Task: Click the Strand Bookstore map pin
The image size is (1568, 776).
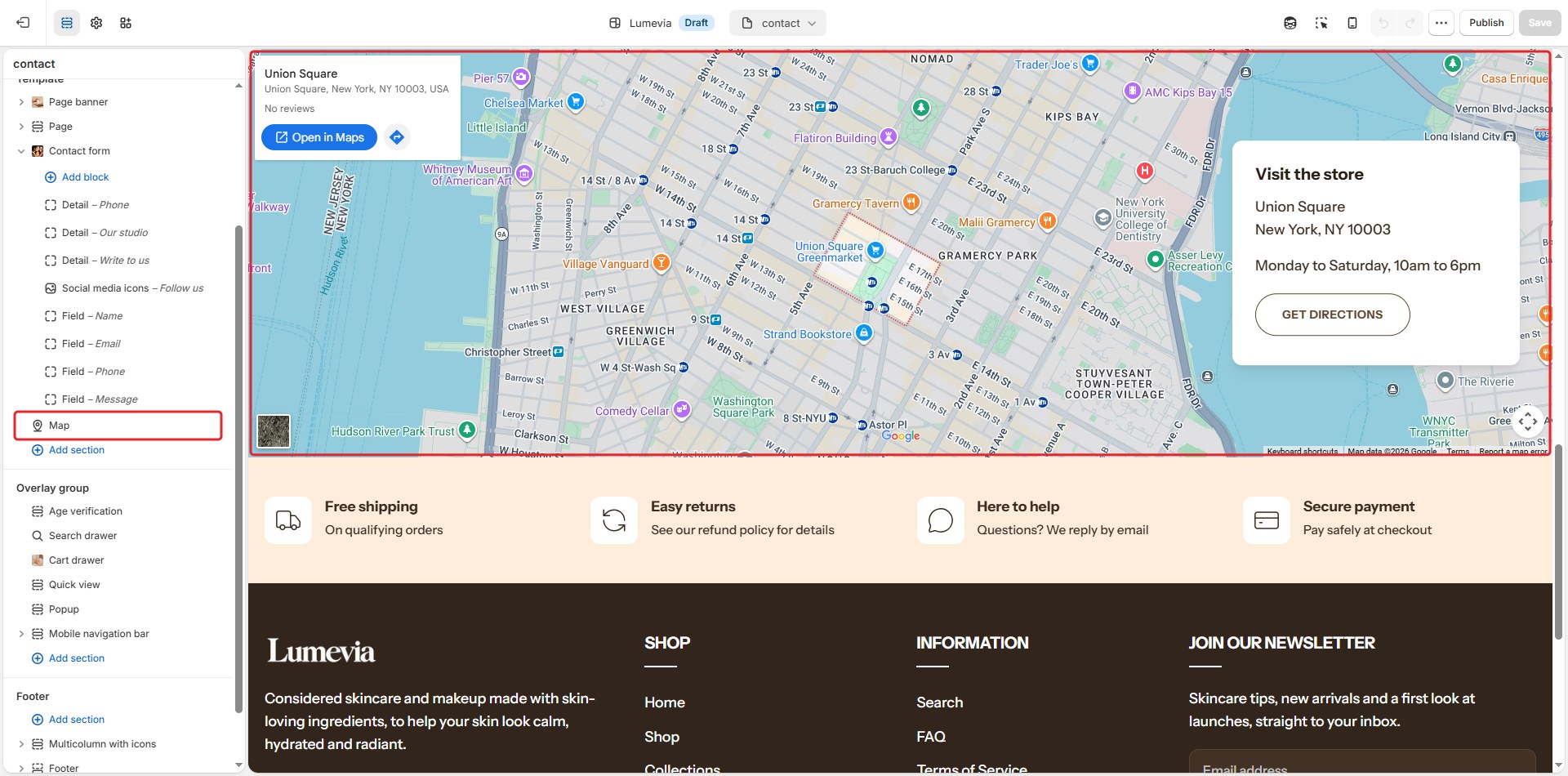Action: [864, 332]
